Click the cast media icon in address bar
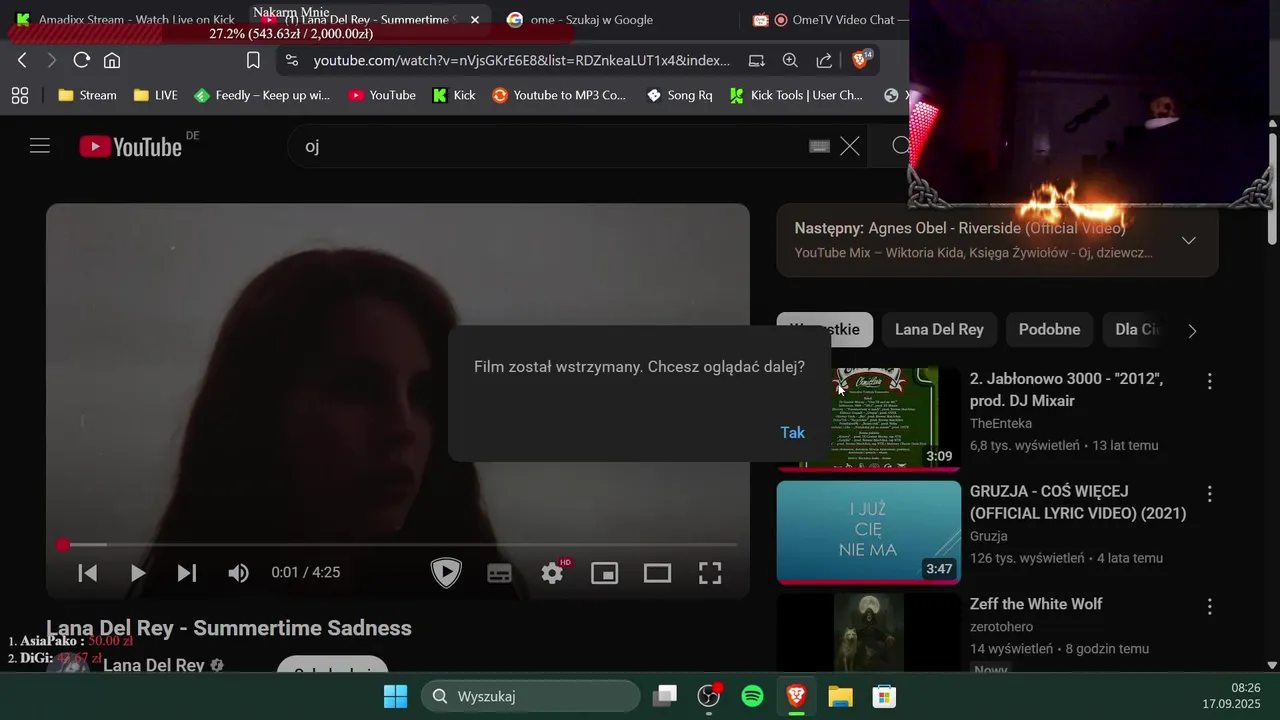The image size is (1280, 720). point(757,60)
